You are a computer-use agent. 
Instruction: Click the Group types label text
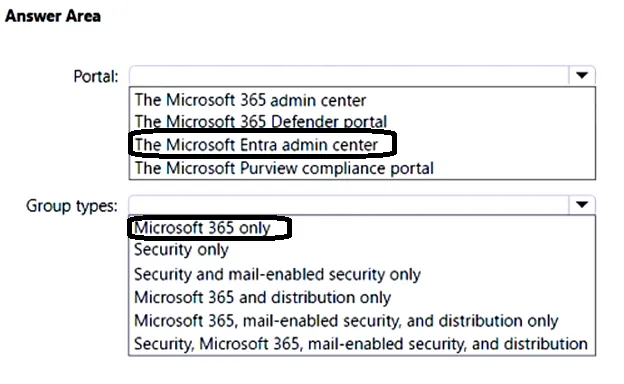[72, 206]
